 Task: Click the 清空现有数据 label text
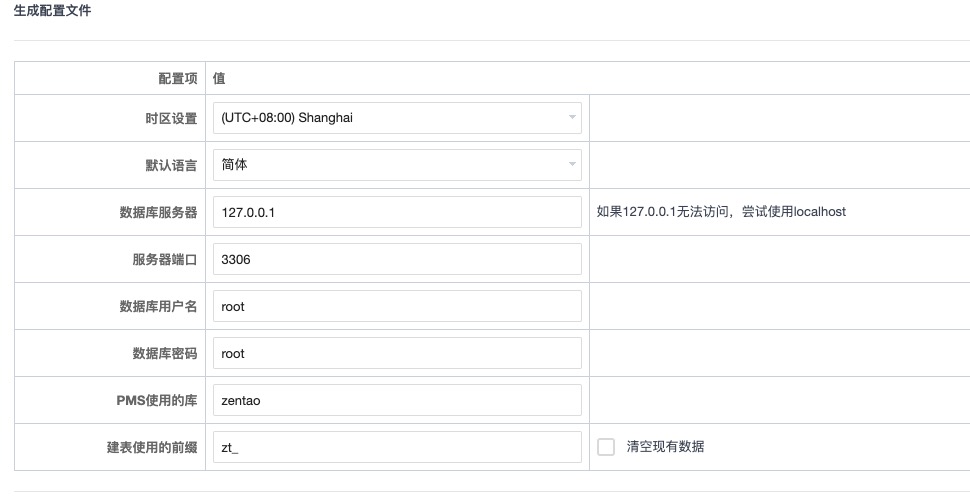(x=665, y=447)
